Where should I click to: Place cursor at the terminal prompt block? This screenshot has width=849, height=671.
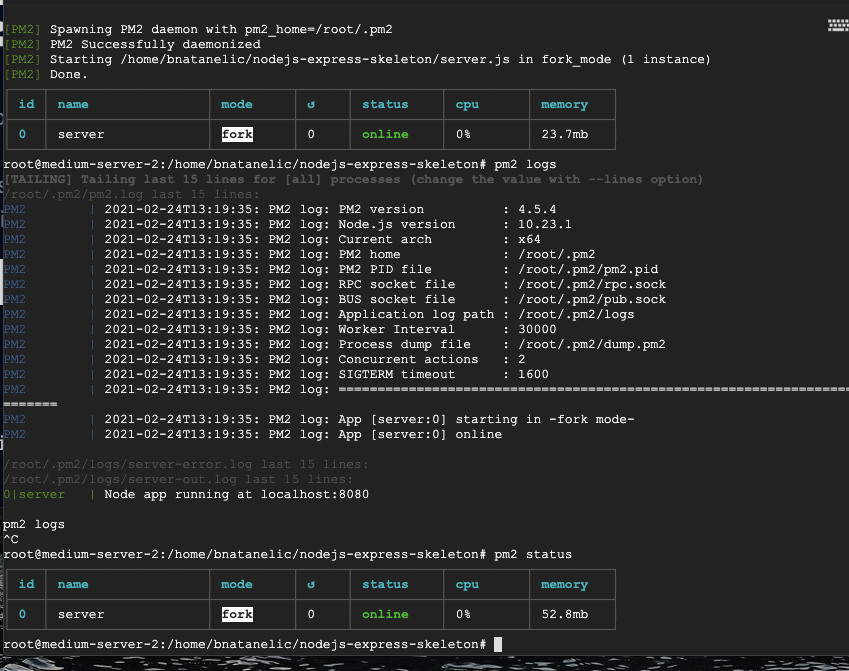[x=497, y=645]
